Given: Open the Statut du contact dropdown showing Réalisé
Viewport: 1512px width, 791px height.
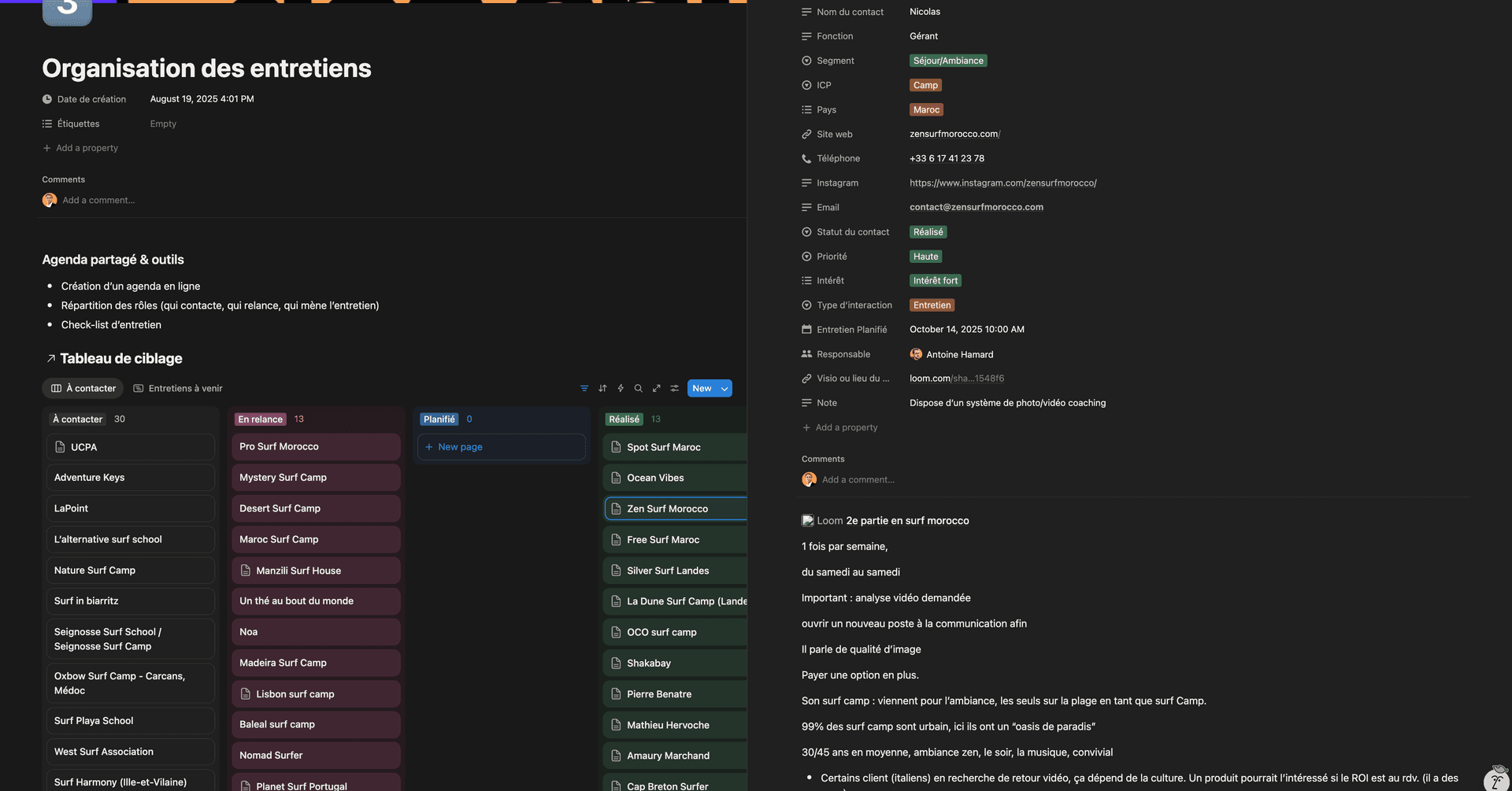Looking at the screenshot, I should click(x=928, y=232).
